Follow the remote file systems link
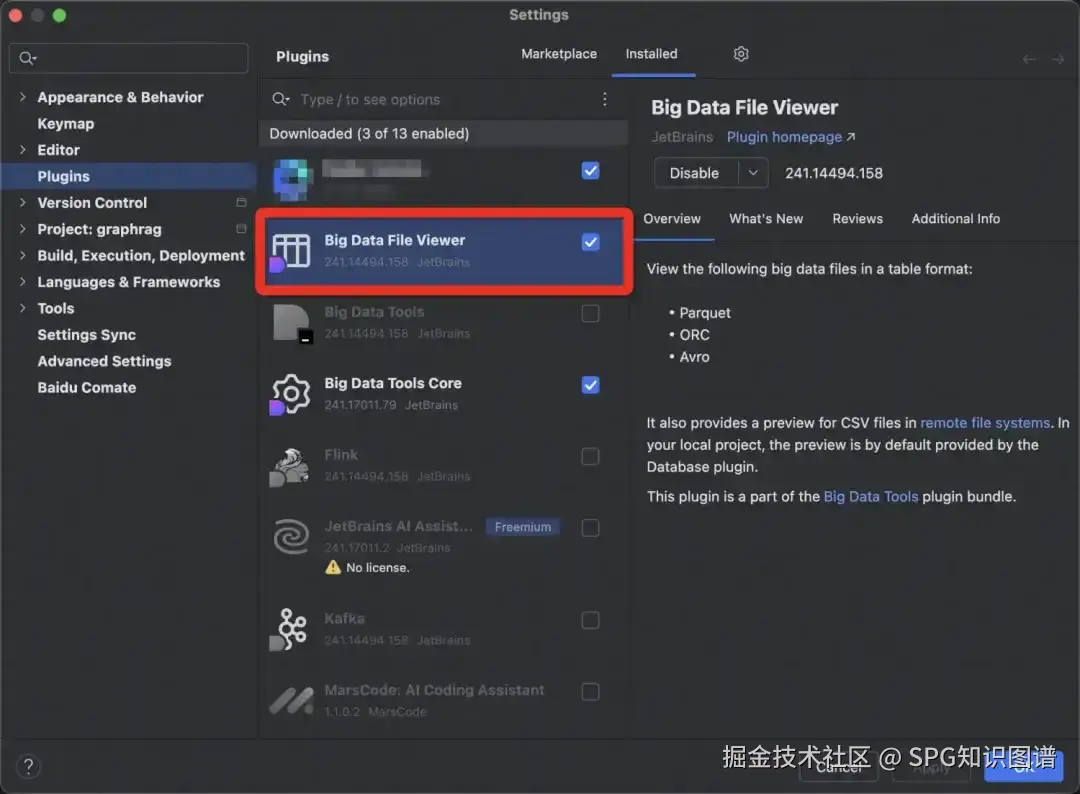1080x794 pixels. coord(985,423)
